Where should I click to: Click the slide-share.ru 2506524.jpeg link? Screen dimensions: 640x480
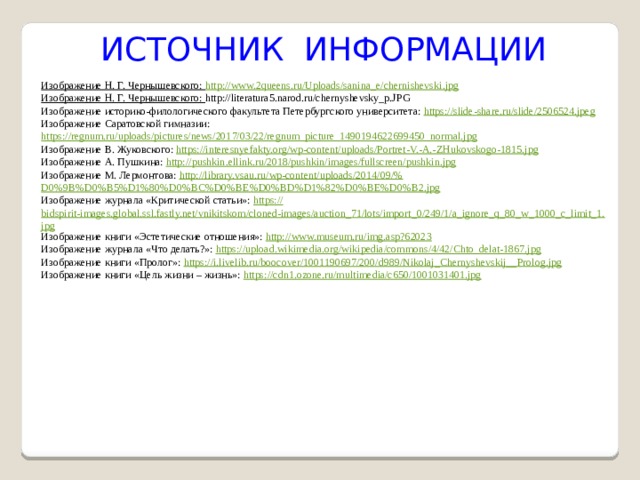point(509,111)
